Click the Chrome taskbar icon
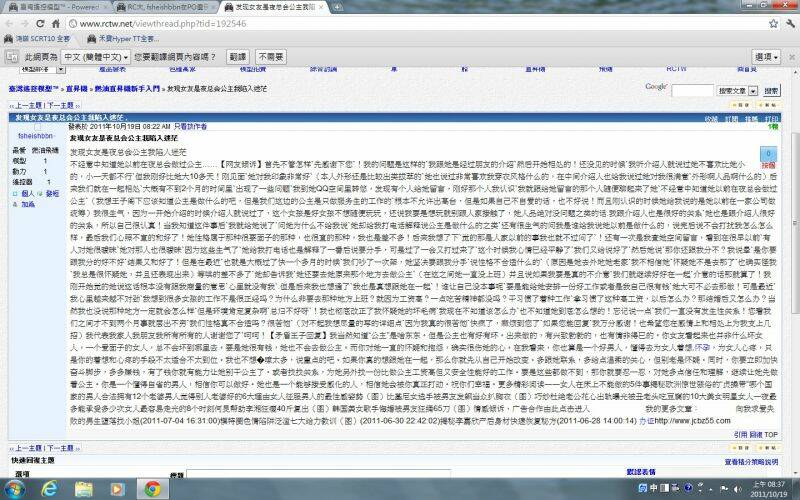800x500 pixels. 152,489
